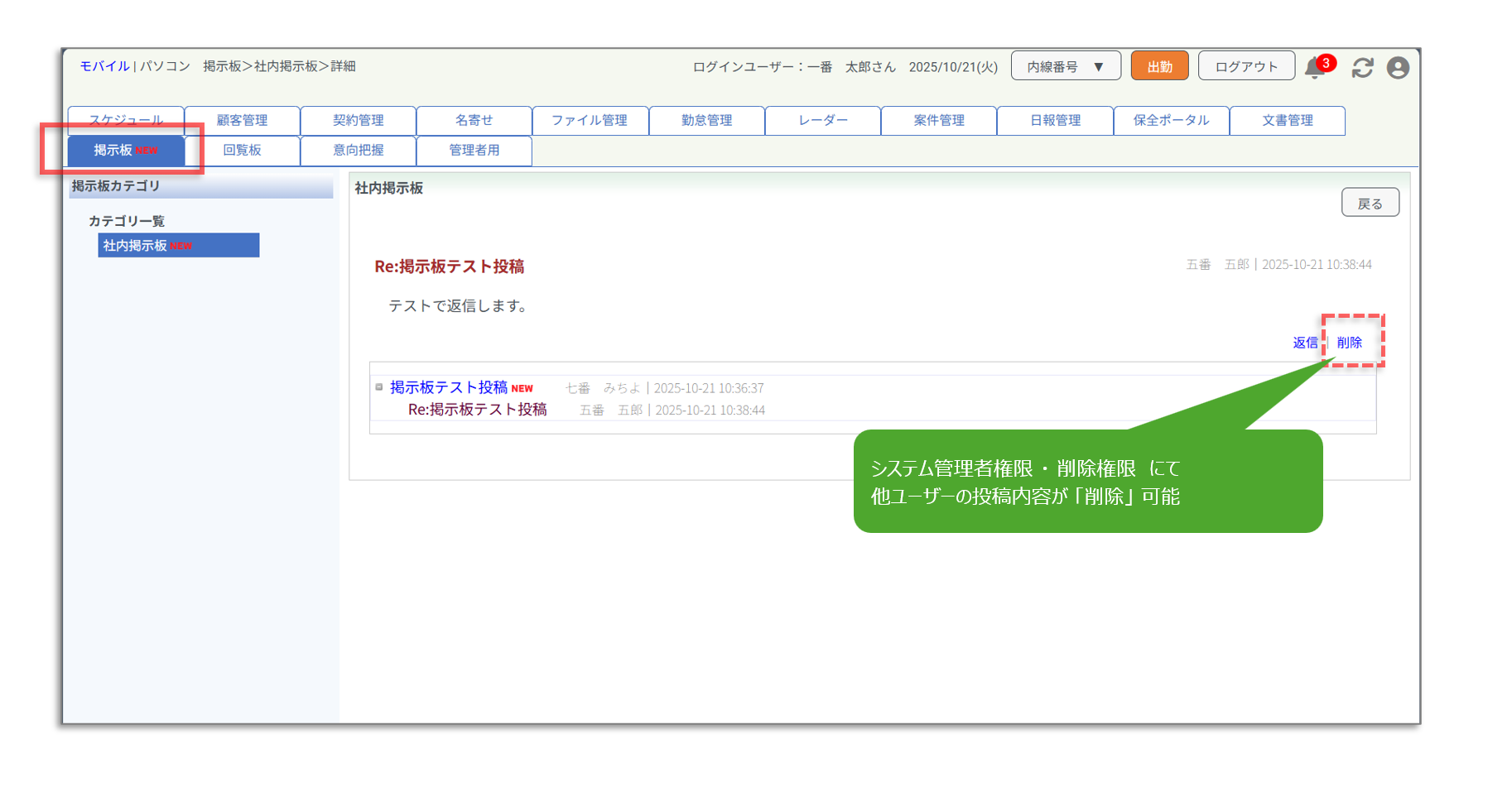Open the 掲示板テスト投稿 thread link
Viewport: 1512px width, 787px height.
pos(448,387)
